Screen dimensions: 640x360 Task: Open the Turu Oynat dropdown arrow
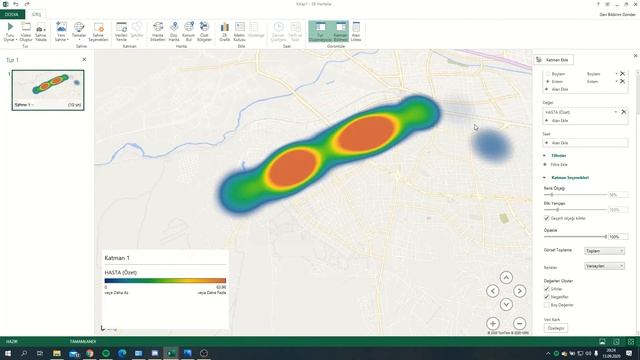[16, 40]
